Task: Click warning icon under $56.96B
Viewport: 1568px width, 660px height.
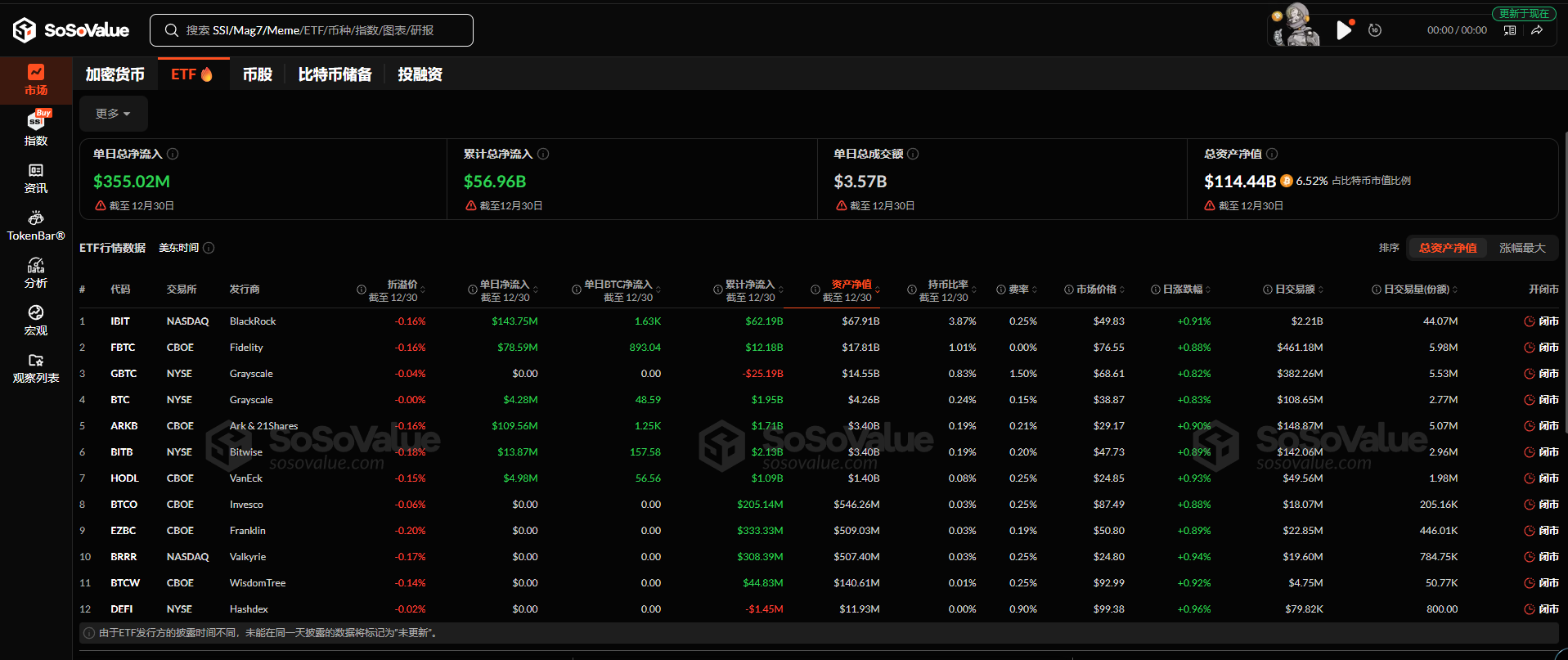Action: (x=471, y=206)
